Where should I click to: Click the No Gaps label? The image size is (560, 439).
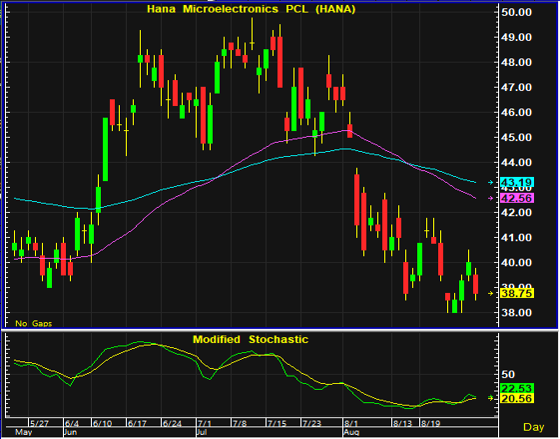(34, 324)
